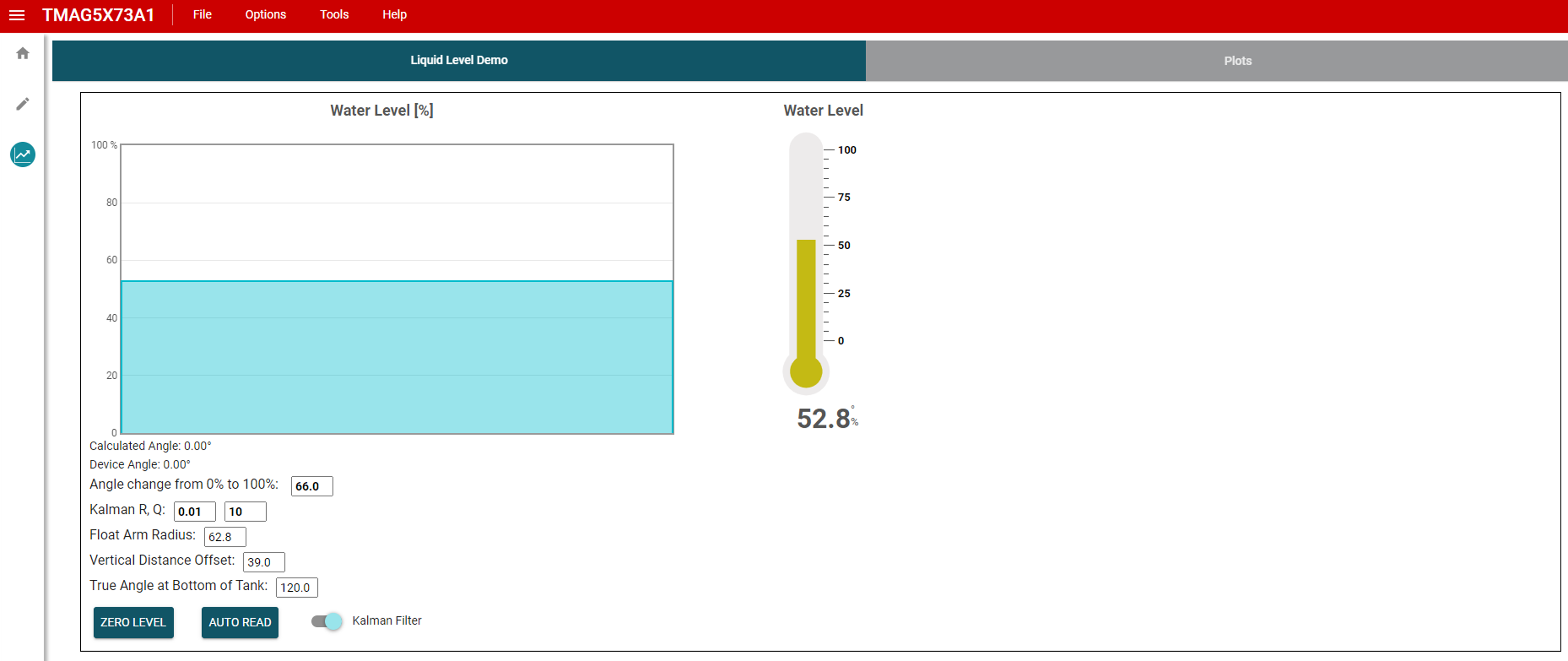Select the Liquid Level Demo tab
The height and width of the screenshot is (661, 1568).
pyautogui.click(x=458, y=60)
